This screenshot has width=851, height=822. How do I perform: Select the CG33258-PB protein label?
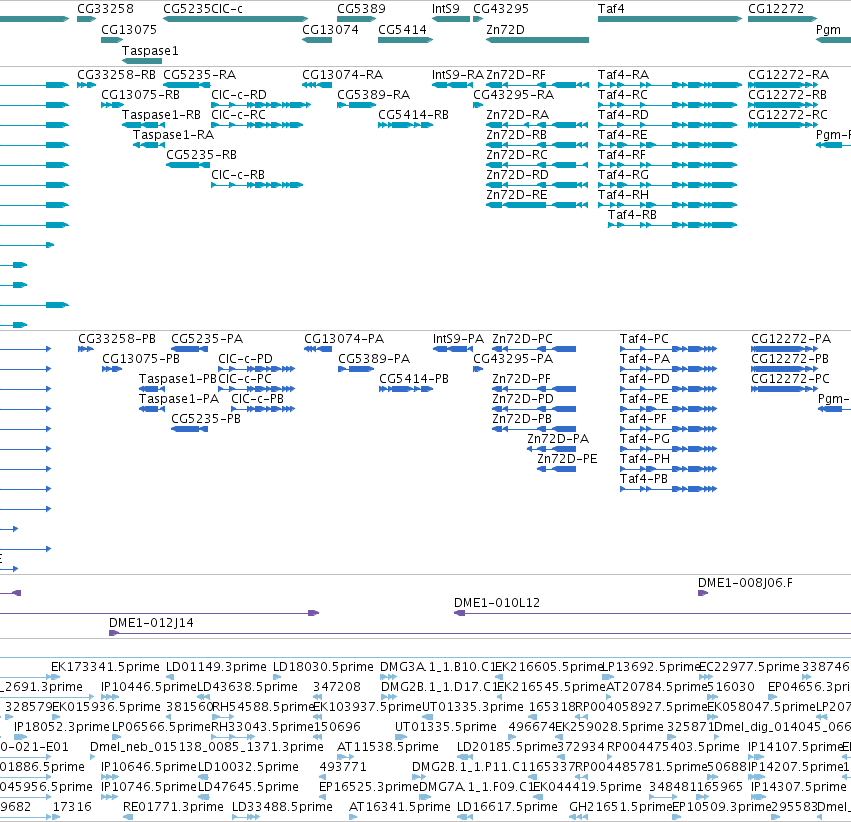117,339
